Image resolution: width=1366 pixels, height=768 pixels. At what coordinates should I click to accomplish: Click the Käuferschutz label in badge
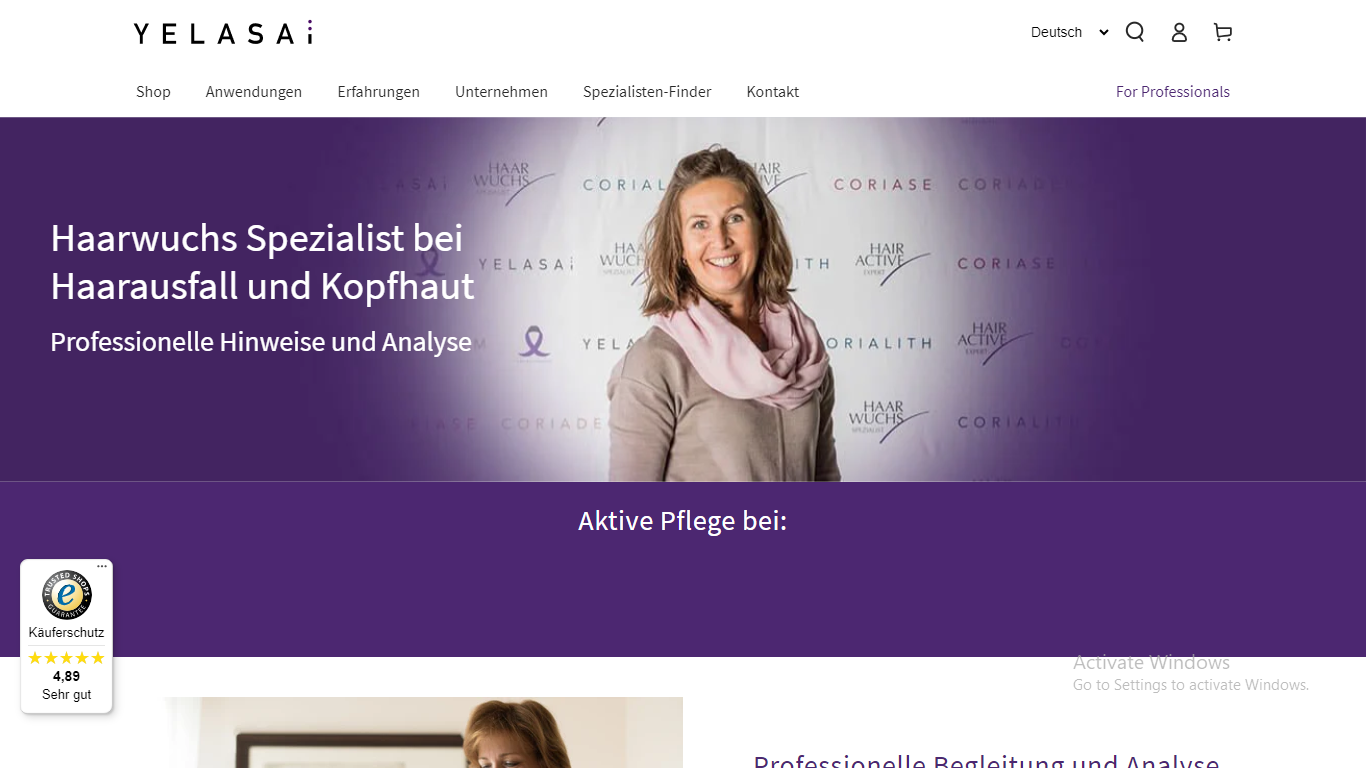[x=66, y=633]
